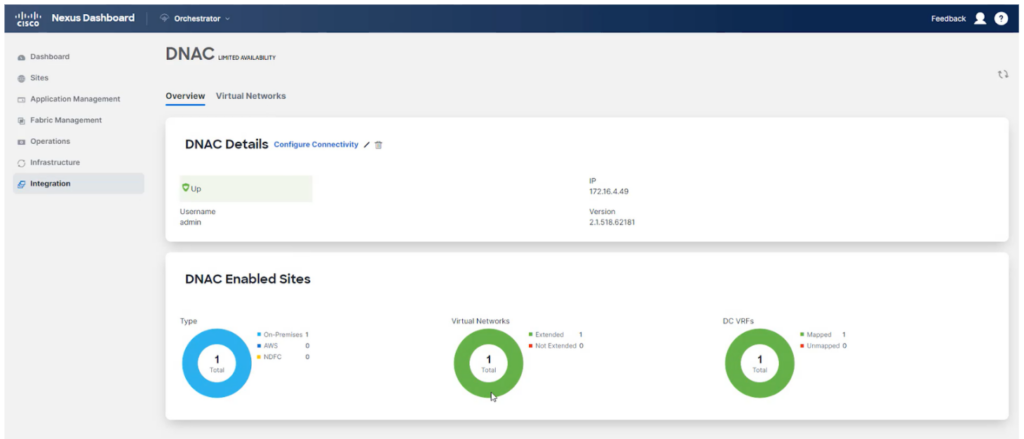Click the Feedback link in header
1024x439 pixels.
[x=948, y=19]
